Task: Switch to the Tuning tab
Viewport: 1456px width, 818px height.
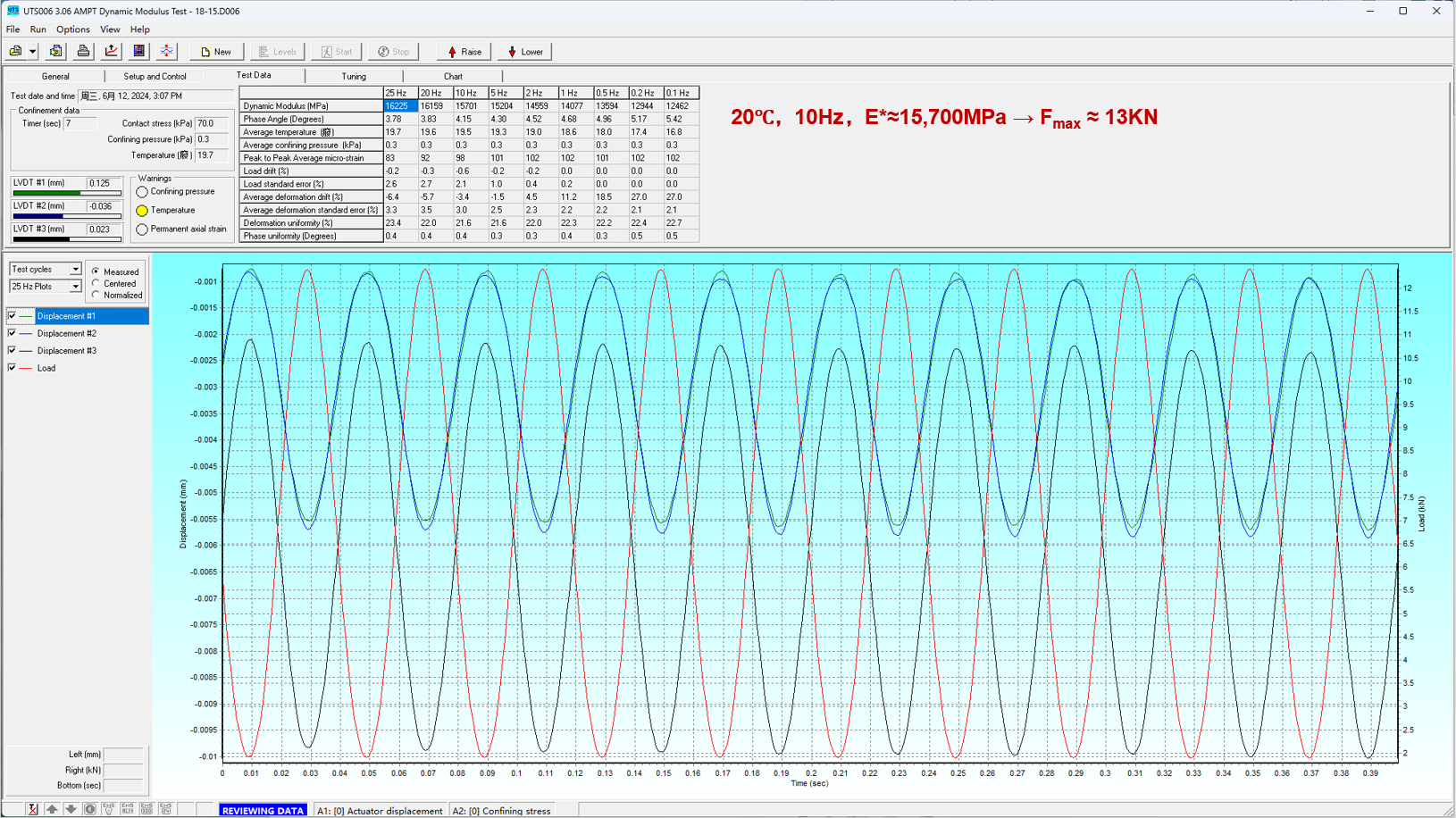Action: 354,77
